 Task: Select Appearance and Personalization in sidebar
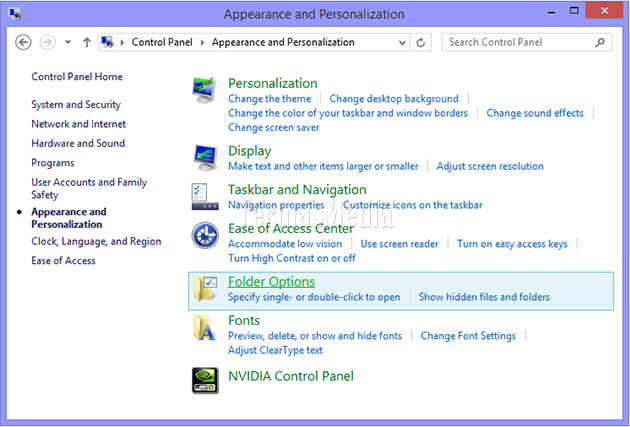(69, 218)
